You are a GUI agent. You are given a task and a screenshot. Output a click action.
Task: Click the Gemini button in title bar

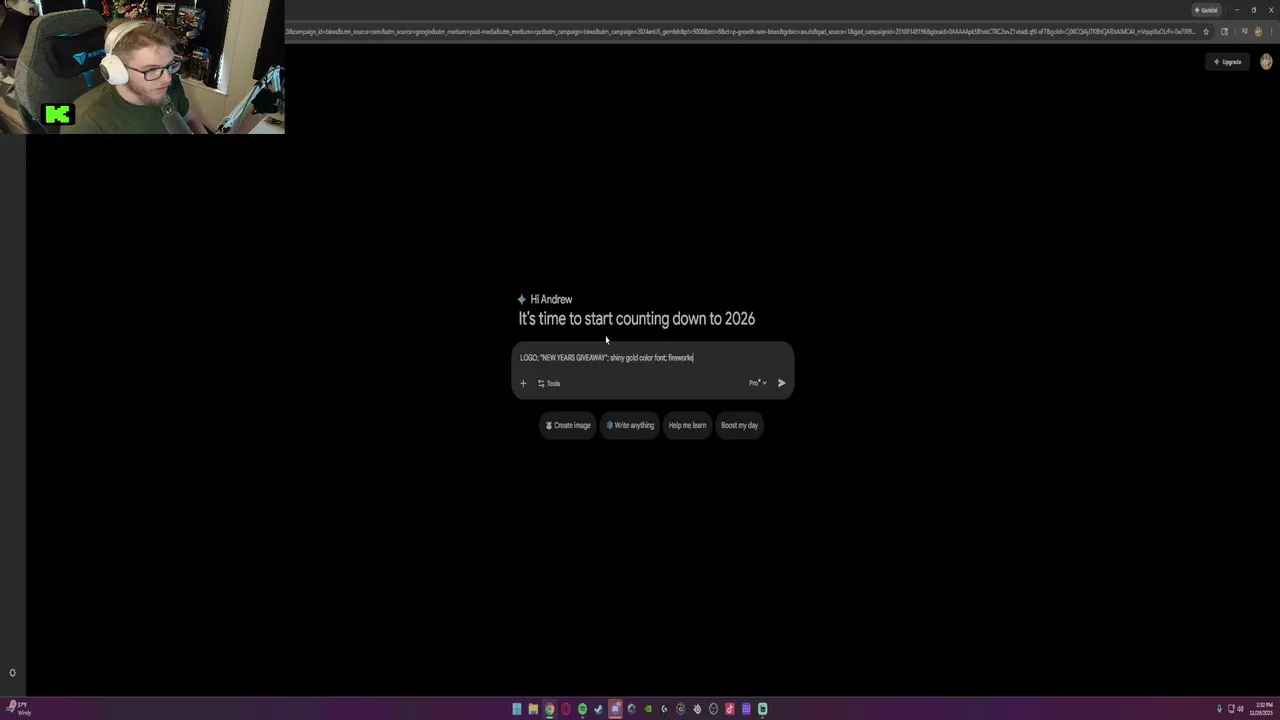1206,10
